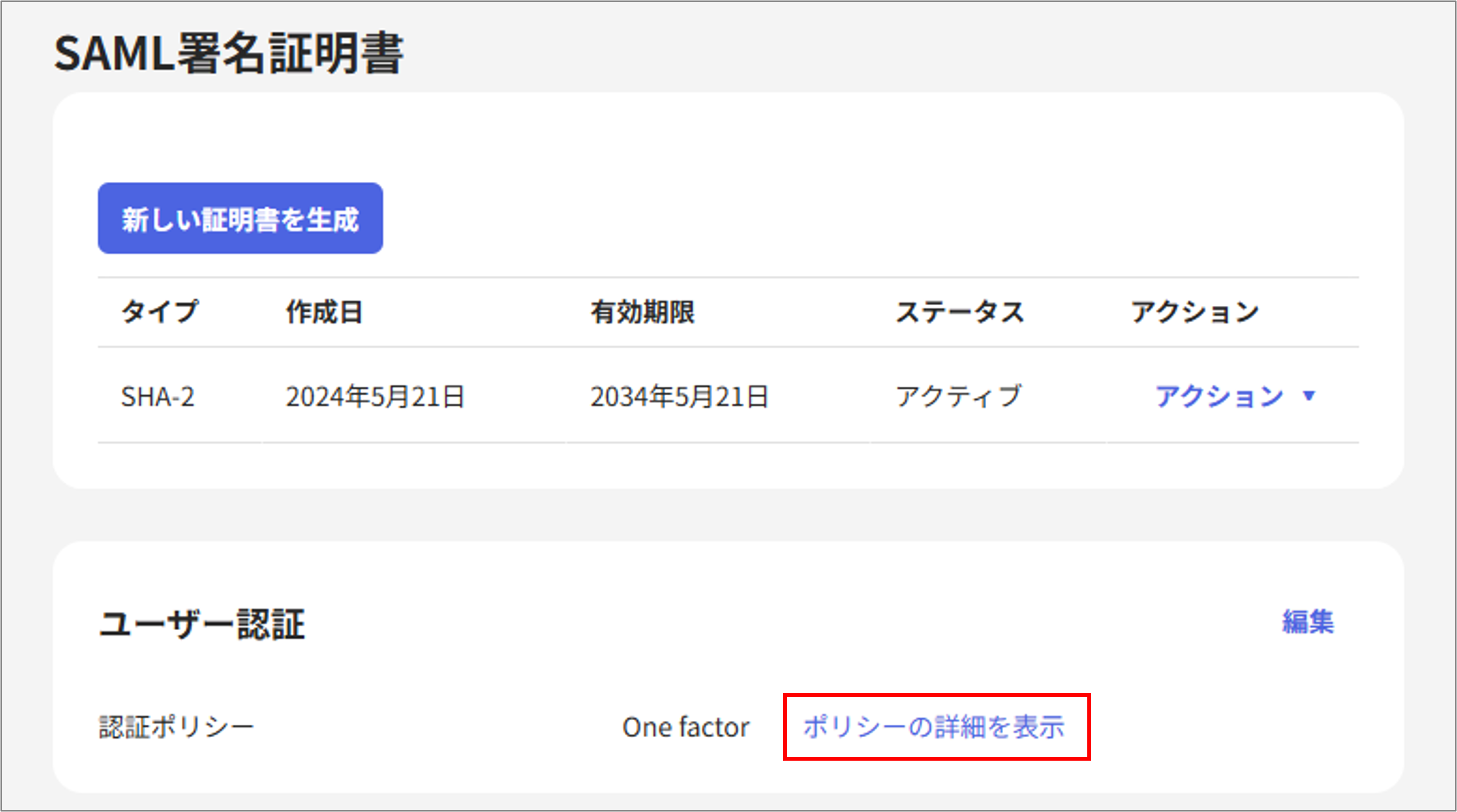Viewport: 1457px width, 812px height.
Task: Click the One factor policy value
Action: 685,727
